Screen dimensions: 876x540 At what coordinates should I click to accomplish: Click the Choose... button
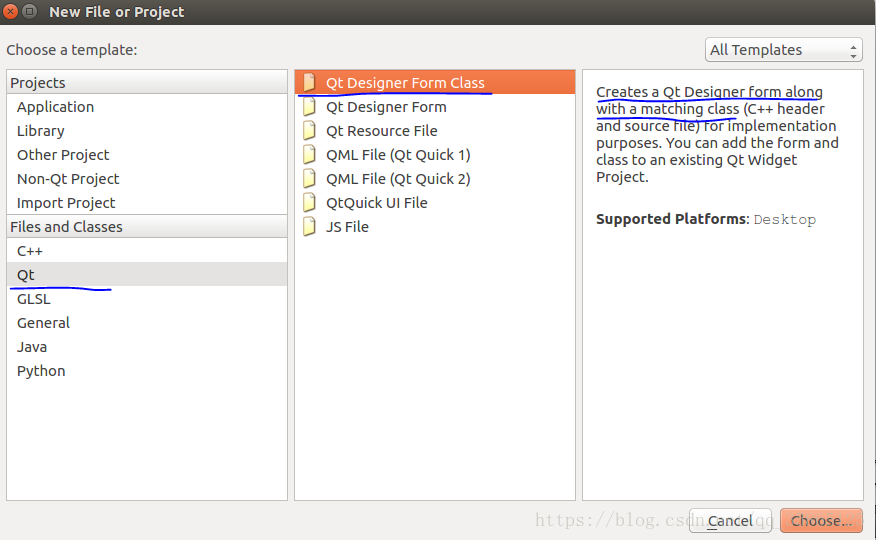pos(821,520)
